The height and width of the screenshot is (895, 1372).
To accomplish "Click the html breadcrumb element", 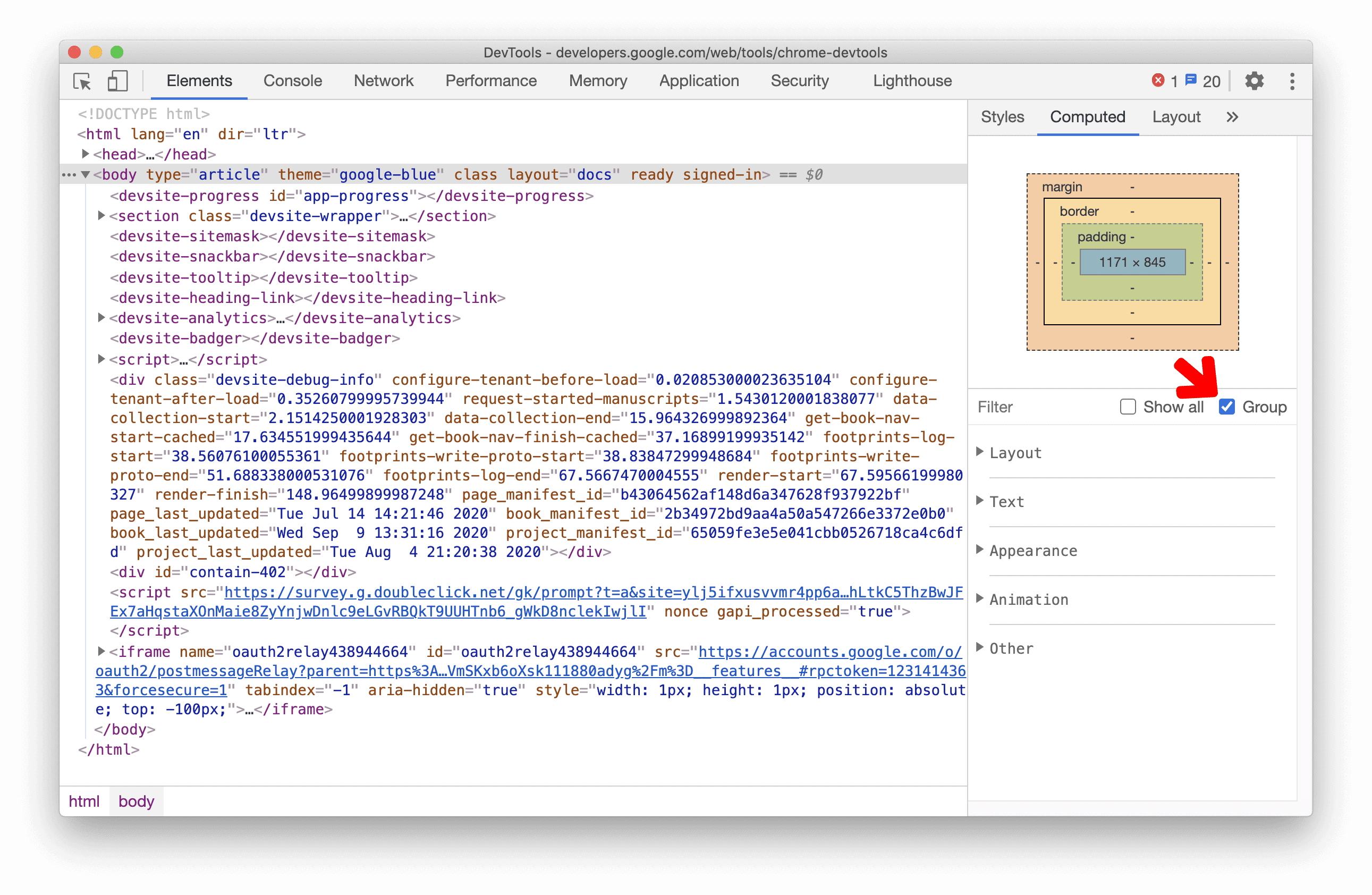I will 83,801.
